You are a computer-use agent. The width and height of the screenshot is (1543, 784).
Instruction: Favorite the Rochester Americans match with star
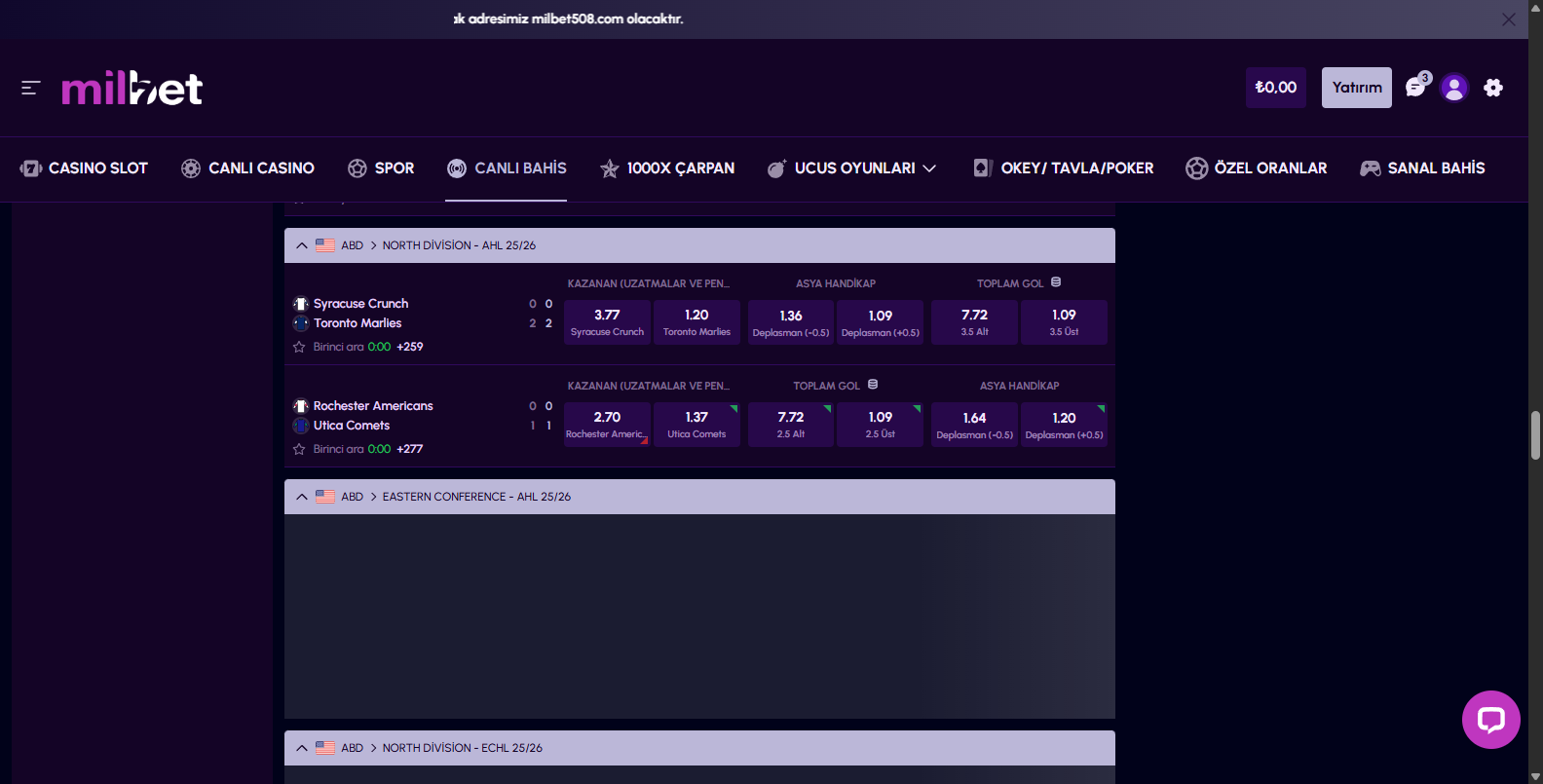coord(299,449)
